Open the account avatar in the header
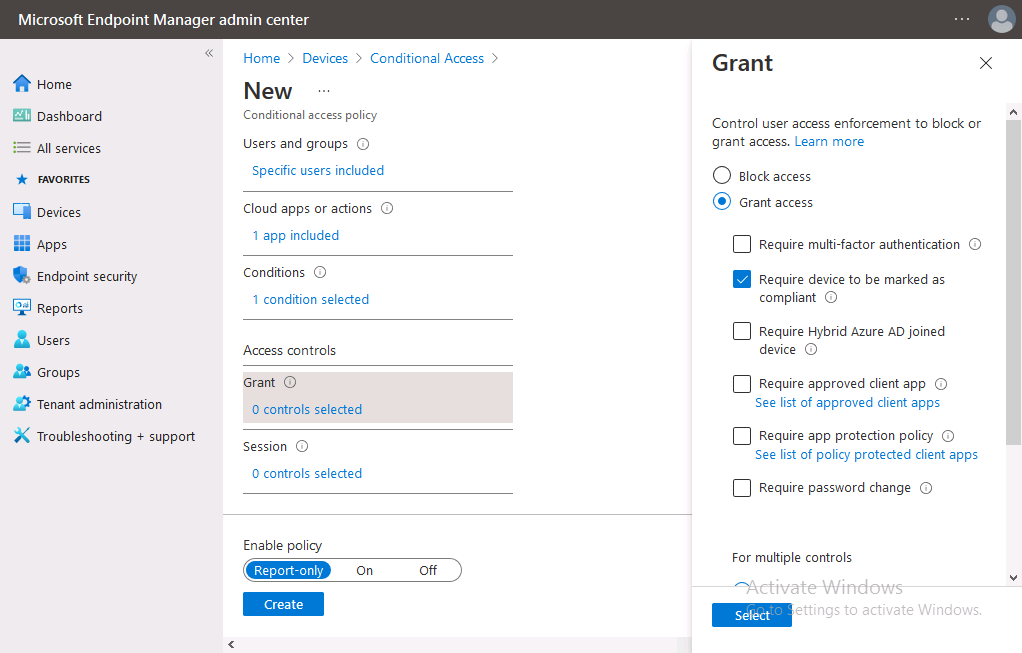The width and height of the screenshot is (1022, 653). tap(1001, 19)
